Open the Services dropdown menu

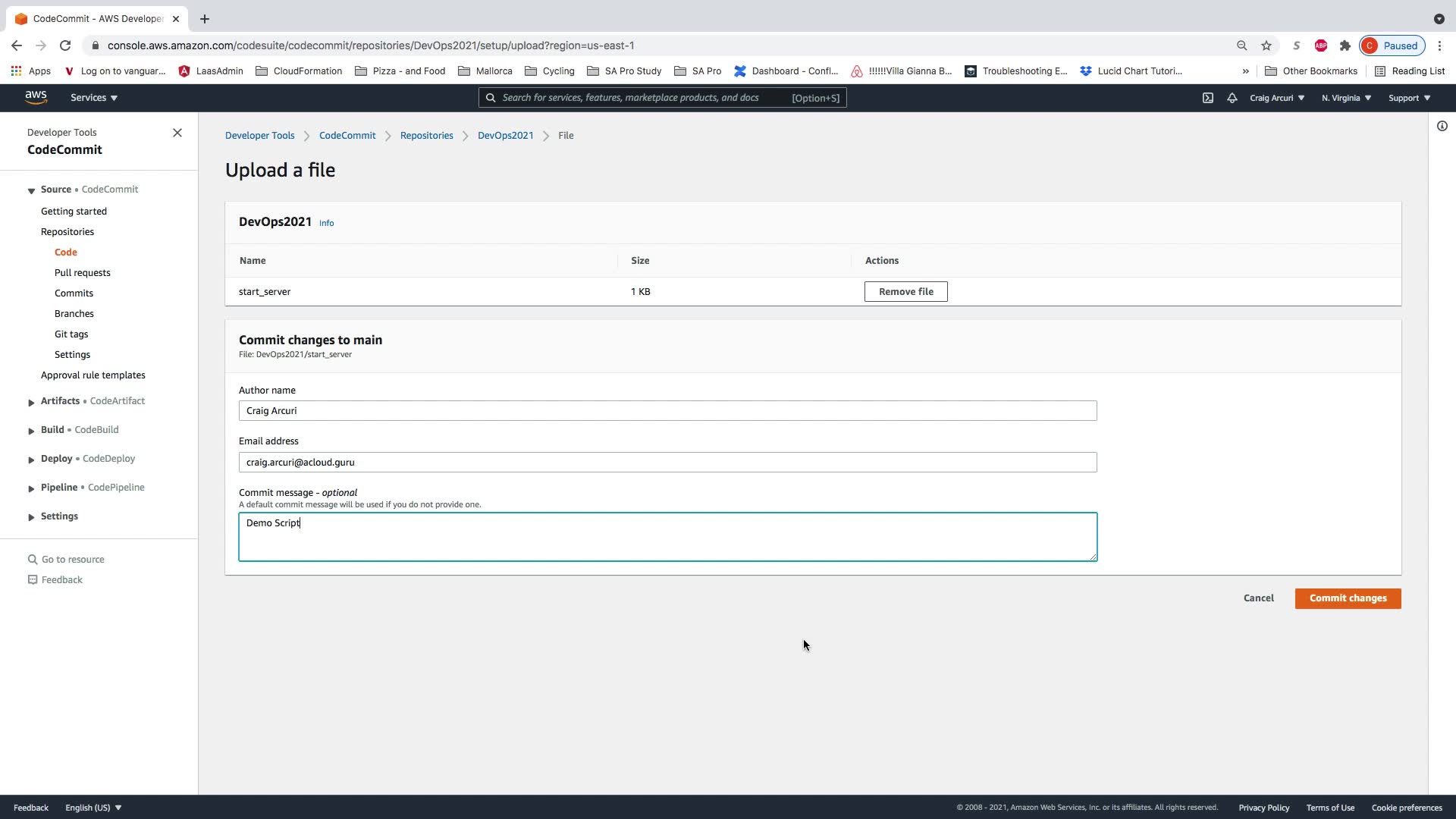[94, 98]
